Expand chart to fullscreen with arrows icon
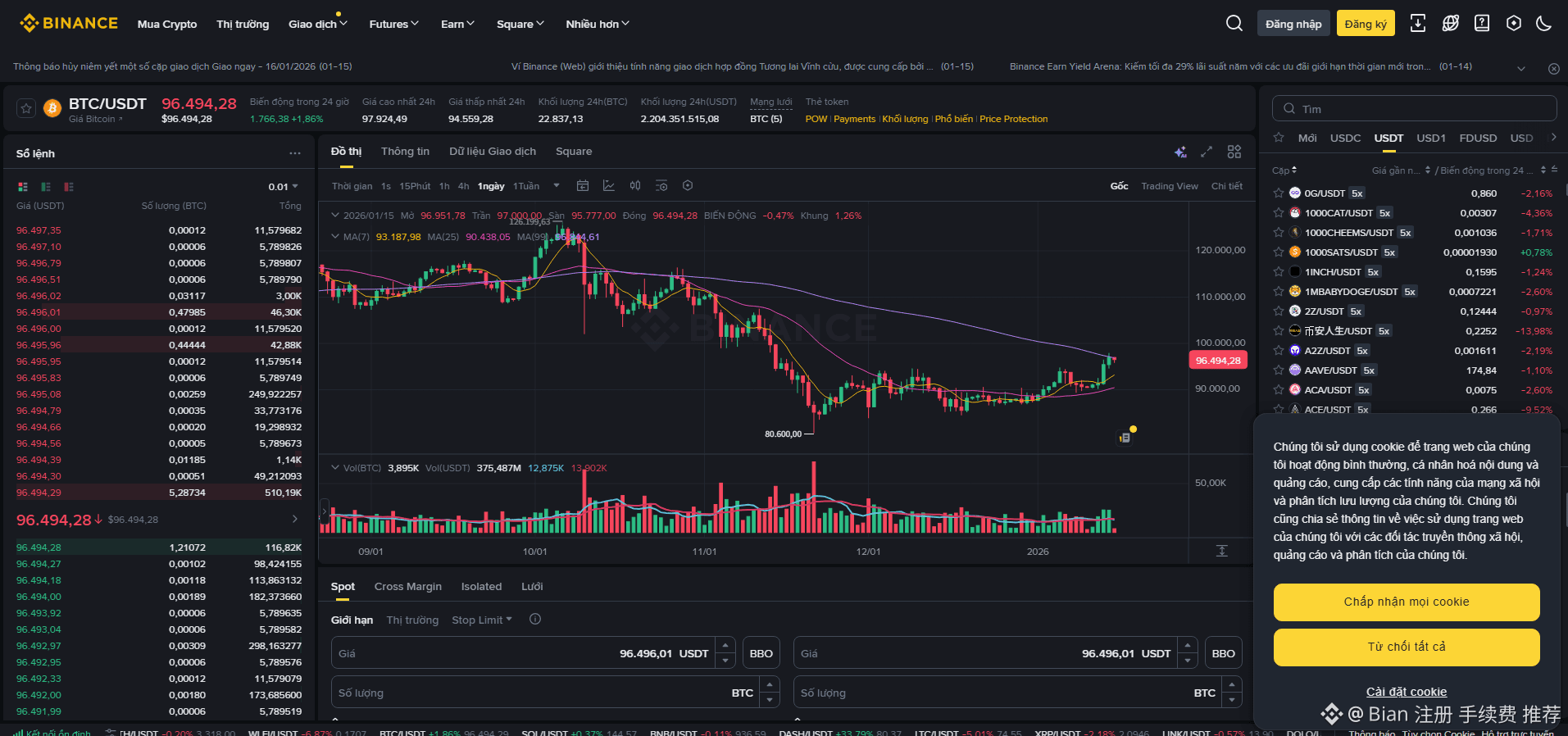1568x736 pixels. point(1207,152)
